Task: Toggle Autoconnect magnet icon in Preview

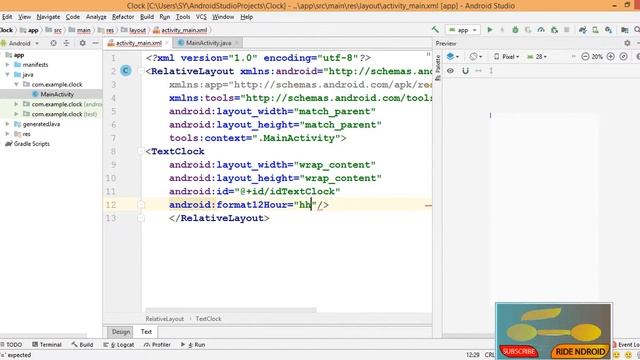Action: pyautogui.click(x=465, y=71)
